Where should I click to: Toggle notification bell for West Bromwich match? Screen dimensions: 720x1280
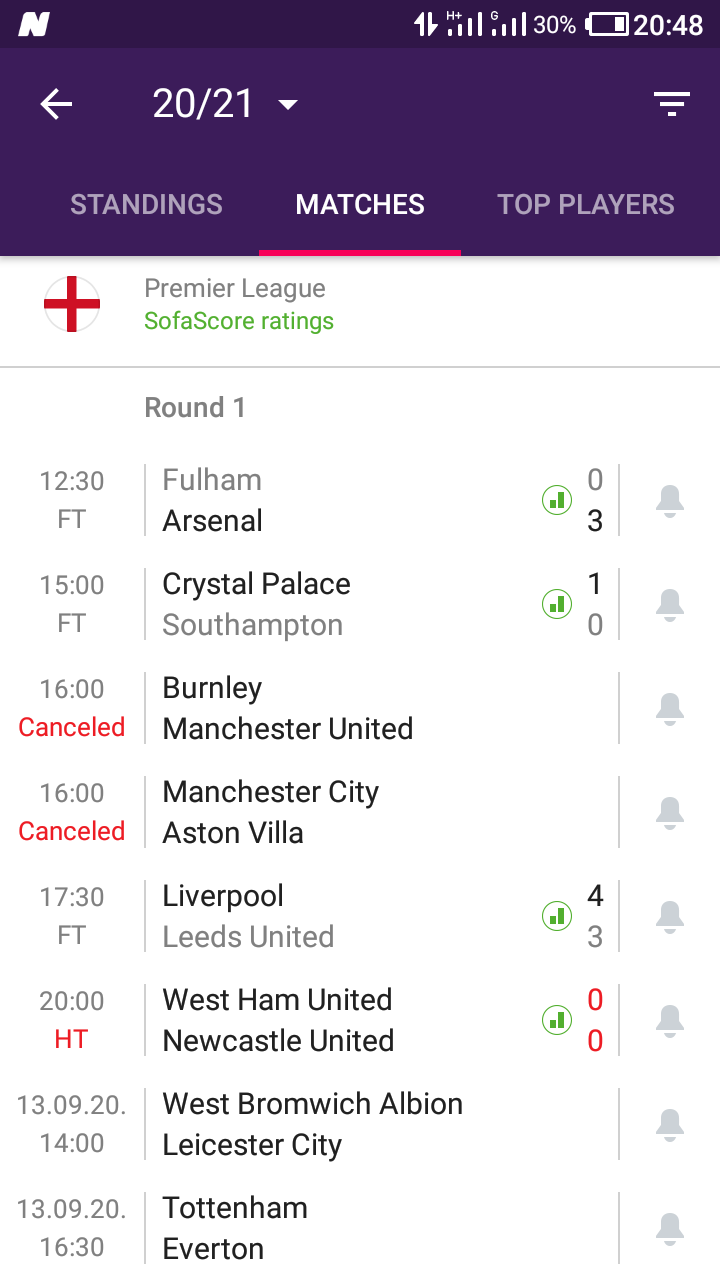669,1124
